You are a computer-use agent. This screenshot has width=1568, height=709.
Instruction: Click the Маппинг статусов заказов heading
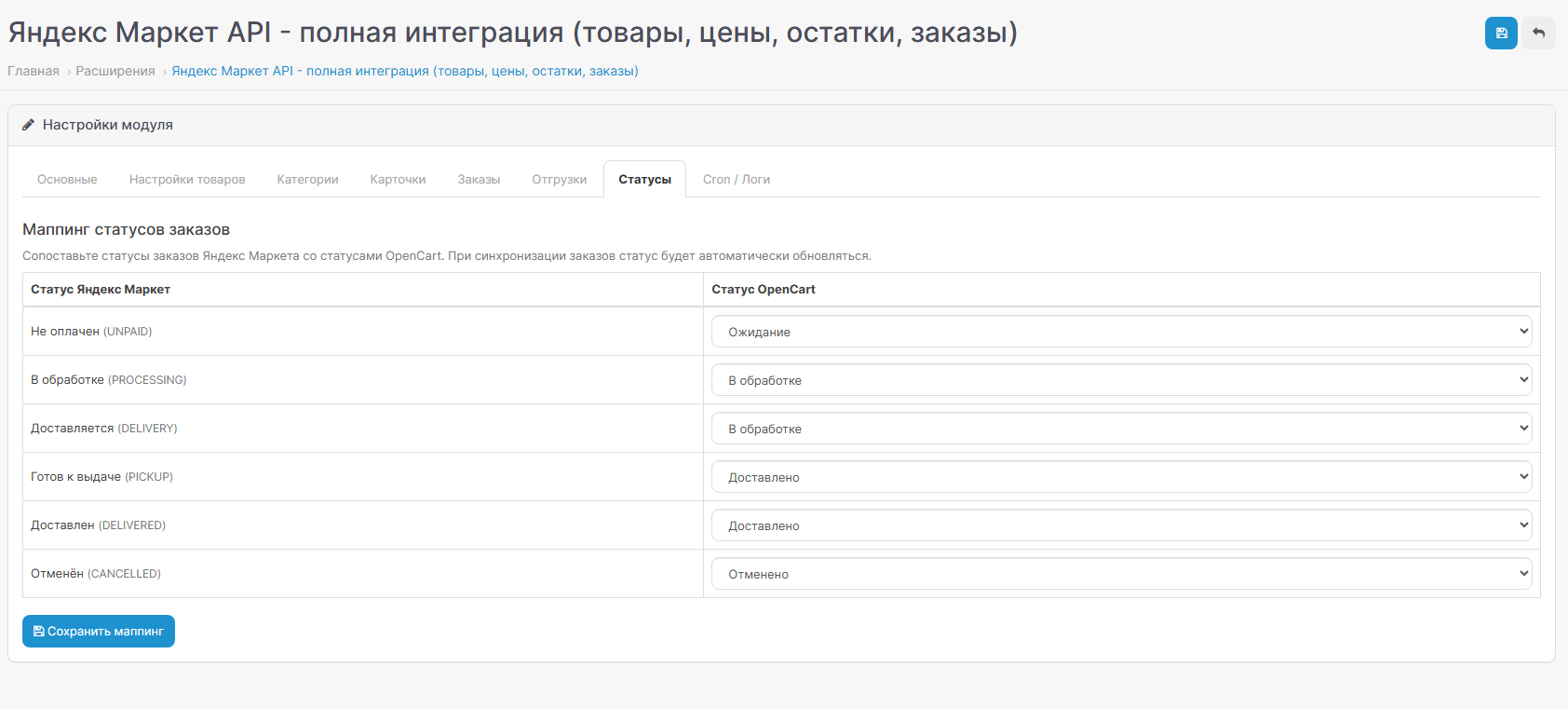[x=126, y=229]
